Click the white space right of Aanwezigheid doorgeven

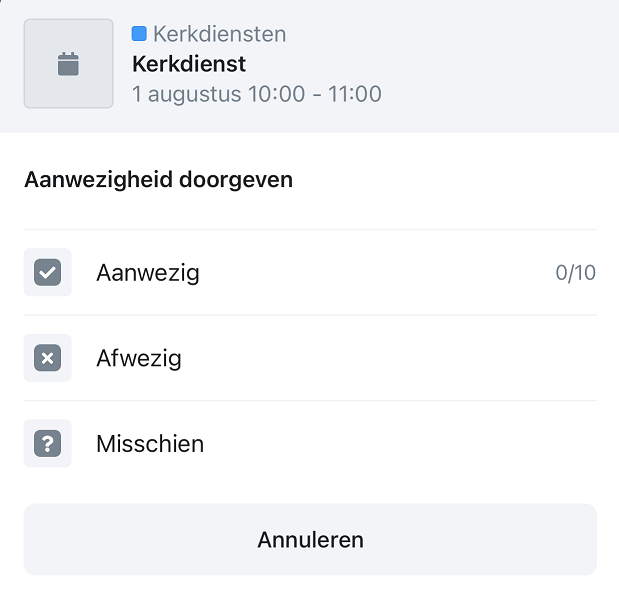(450, 180)
